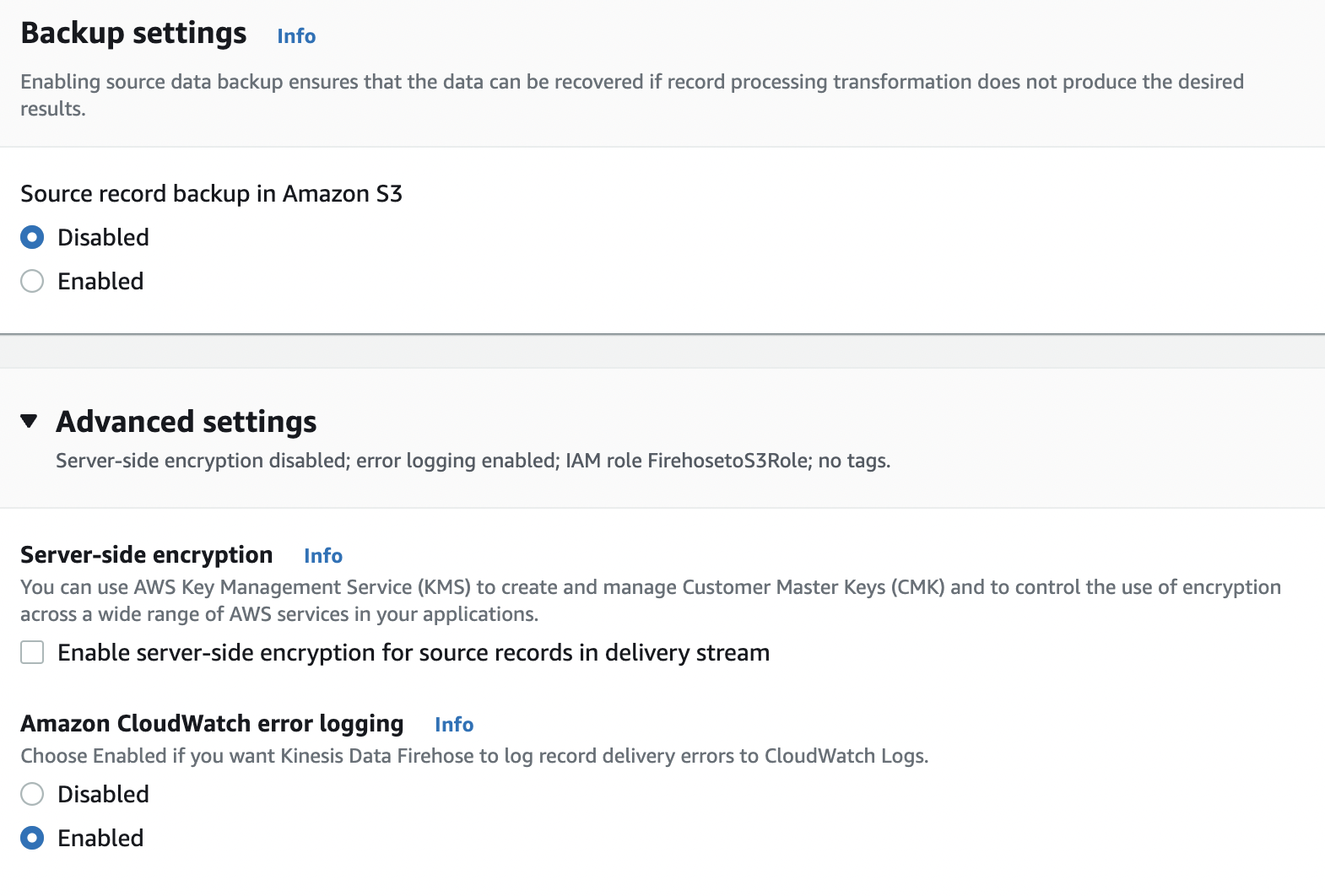Select Disabled for CloudWatch error logging

click(x=32, y=795)
